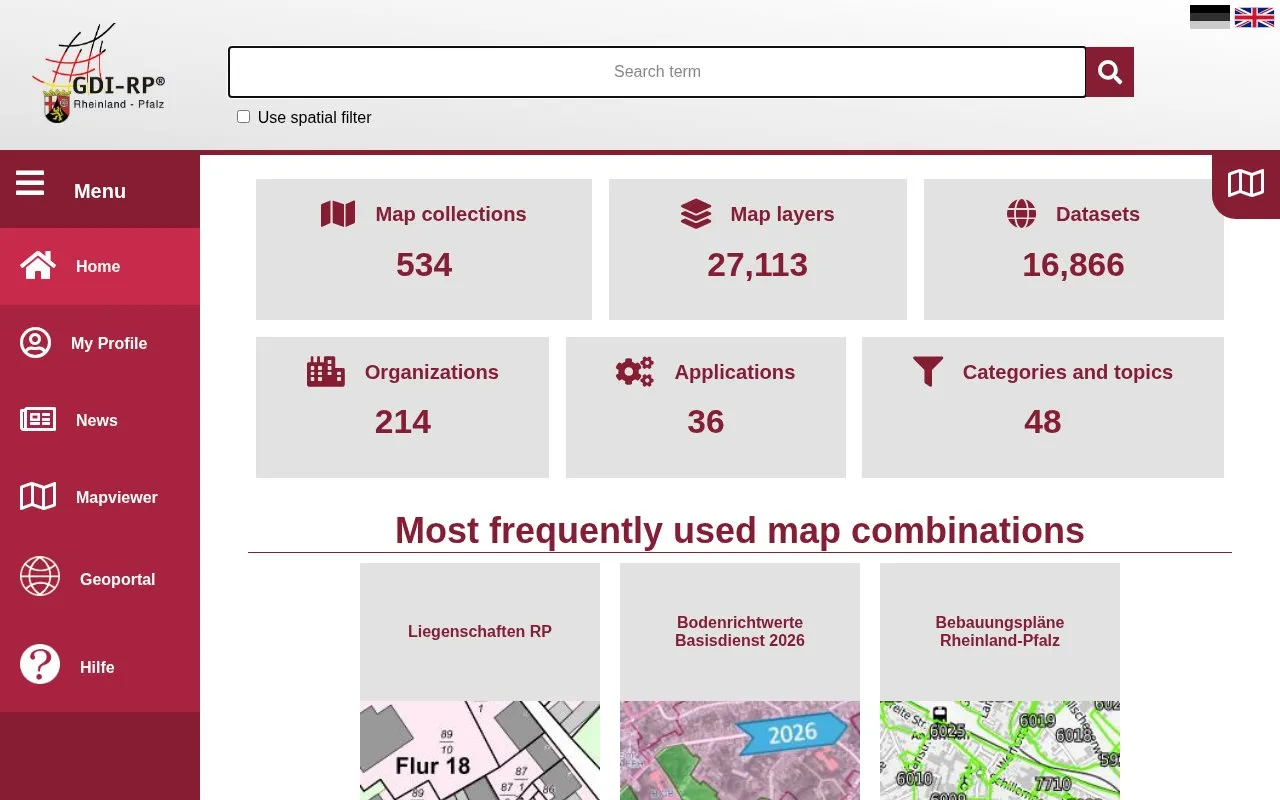Open the Map collections tile label
The height and width of the screenshot is (800, 1280).
tap(451, 214)
